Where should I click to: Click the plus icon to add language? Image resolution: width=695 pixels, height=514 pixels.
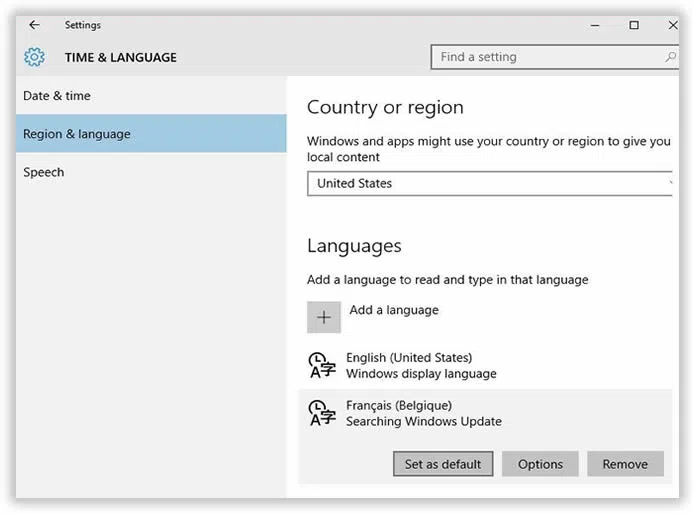[324, 317]
